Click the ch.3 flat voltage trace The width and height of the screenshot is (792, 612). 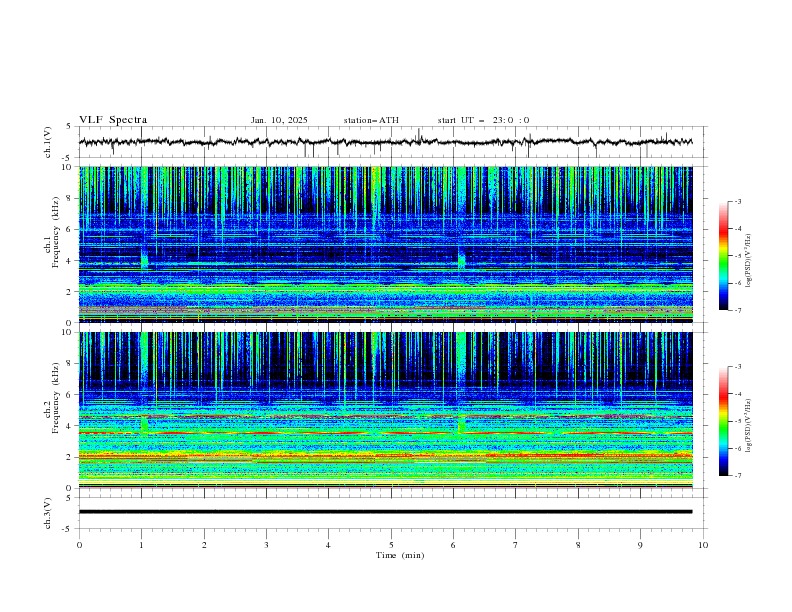coord(385,512)
